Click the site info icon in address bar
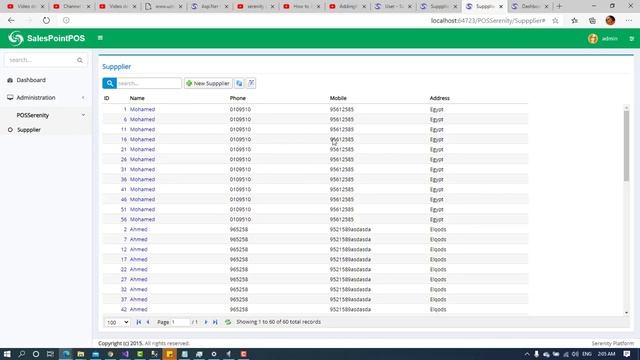 (66, 20)
